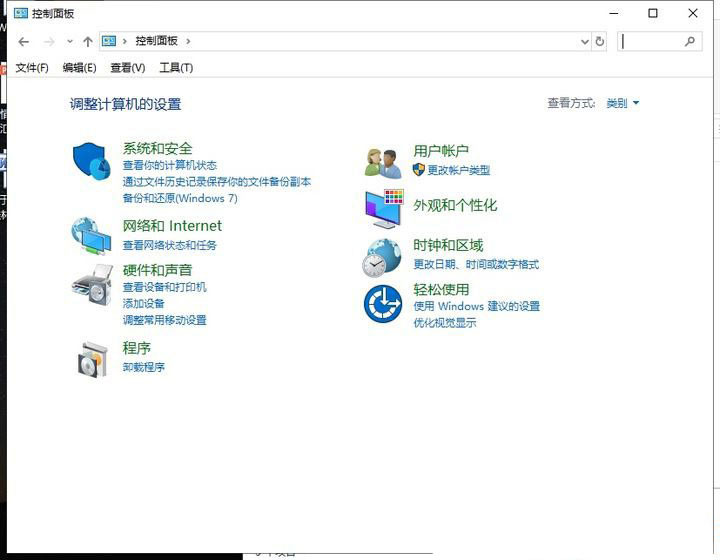
Task: Click the control panel icon in address bar
Action: tap(109, 41)
